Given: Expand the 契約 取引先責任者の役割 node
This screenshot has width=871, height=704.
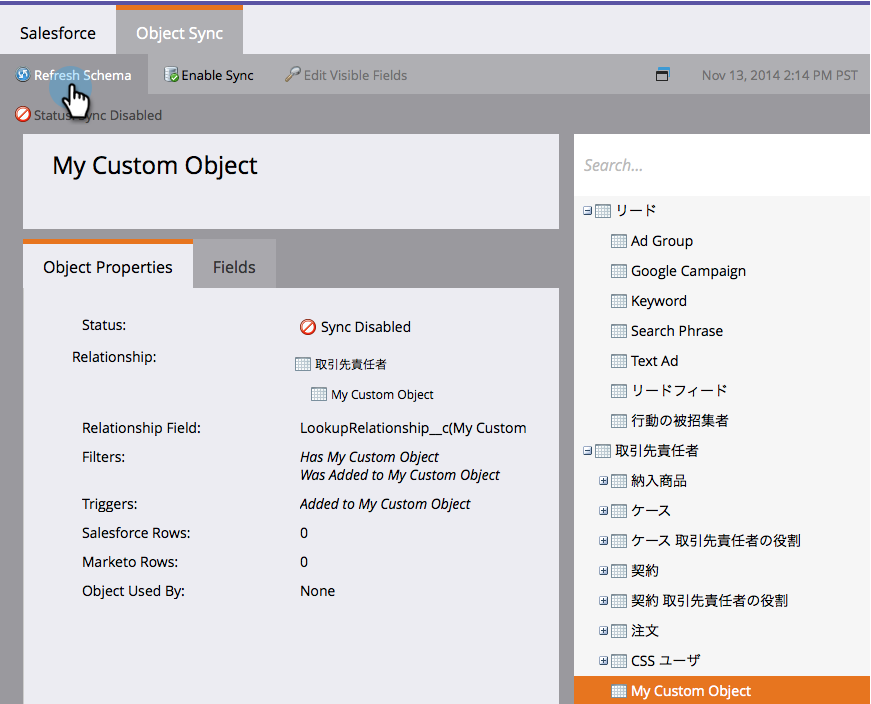Looking at the screenshot, I should pos(603,601).
